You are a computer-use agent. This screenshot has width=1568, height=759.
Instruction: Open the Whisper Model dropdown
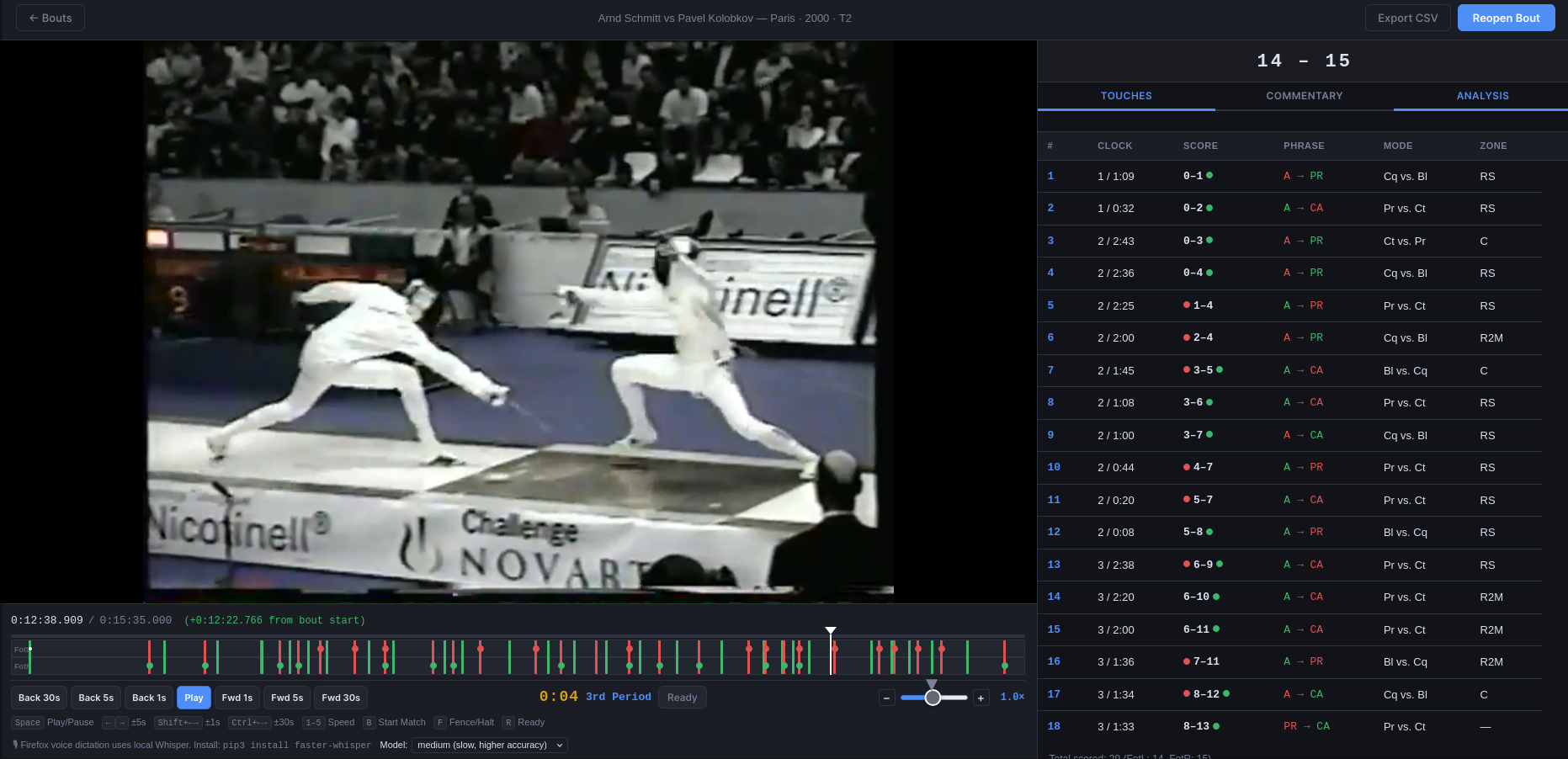(489, 745)
